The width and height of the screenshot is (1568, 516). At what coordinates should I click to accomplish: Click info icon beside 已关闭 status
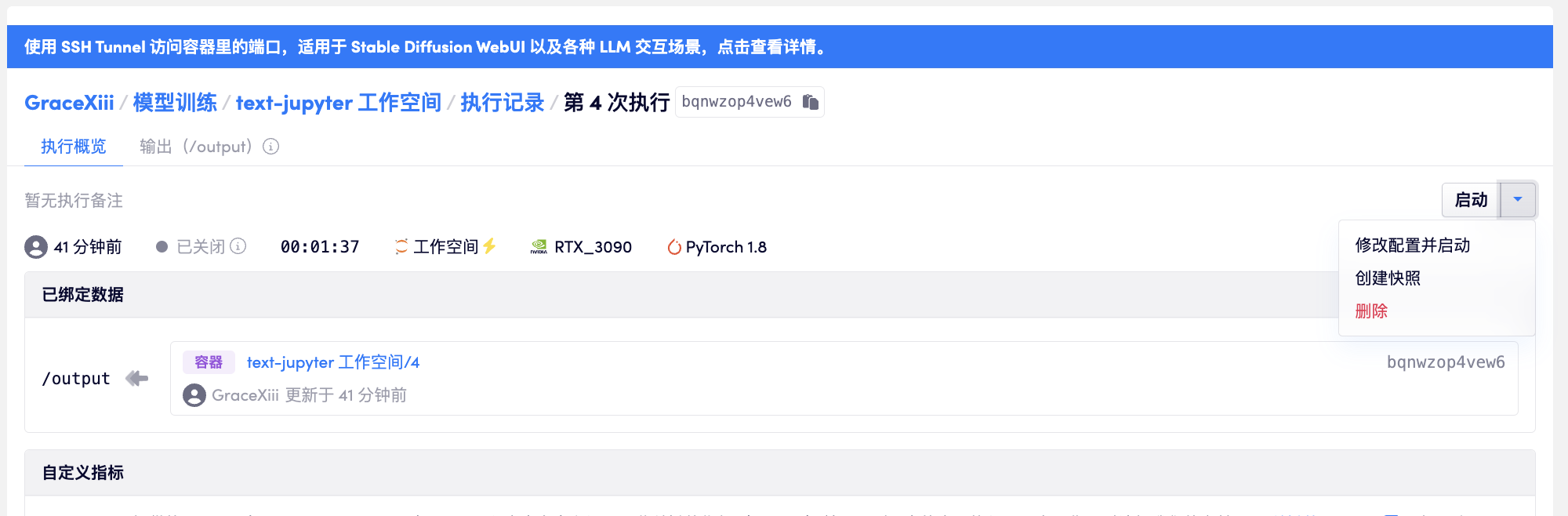[238, 246]
